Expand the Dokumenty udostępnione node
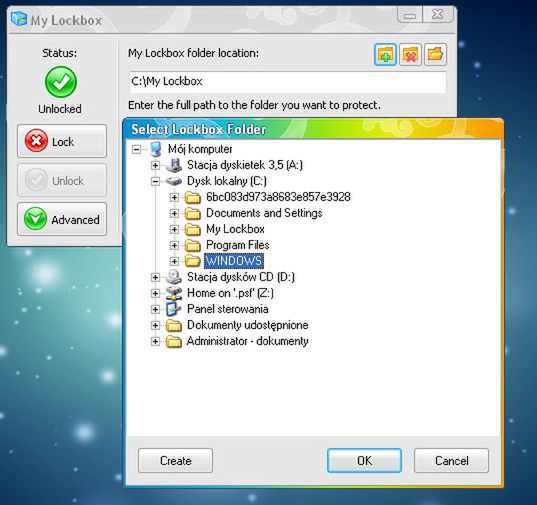 [x=155, y=325]
